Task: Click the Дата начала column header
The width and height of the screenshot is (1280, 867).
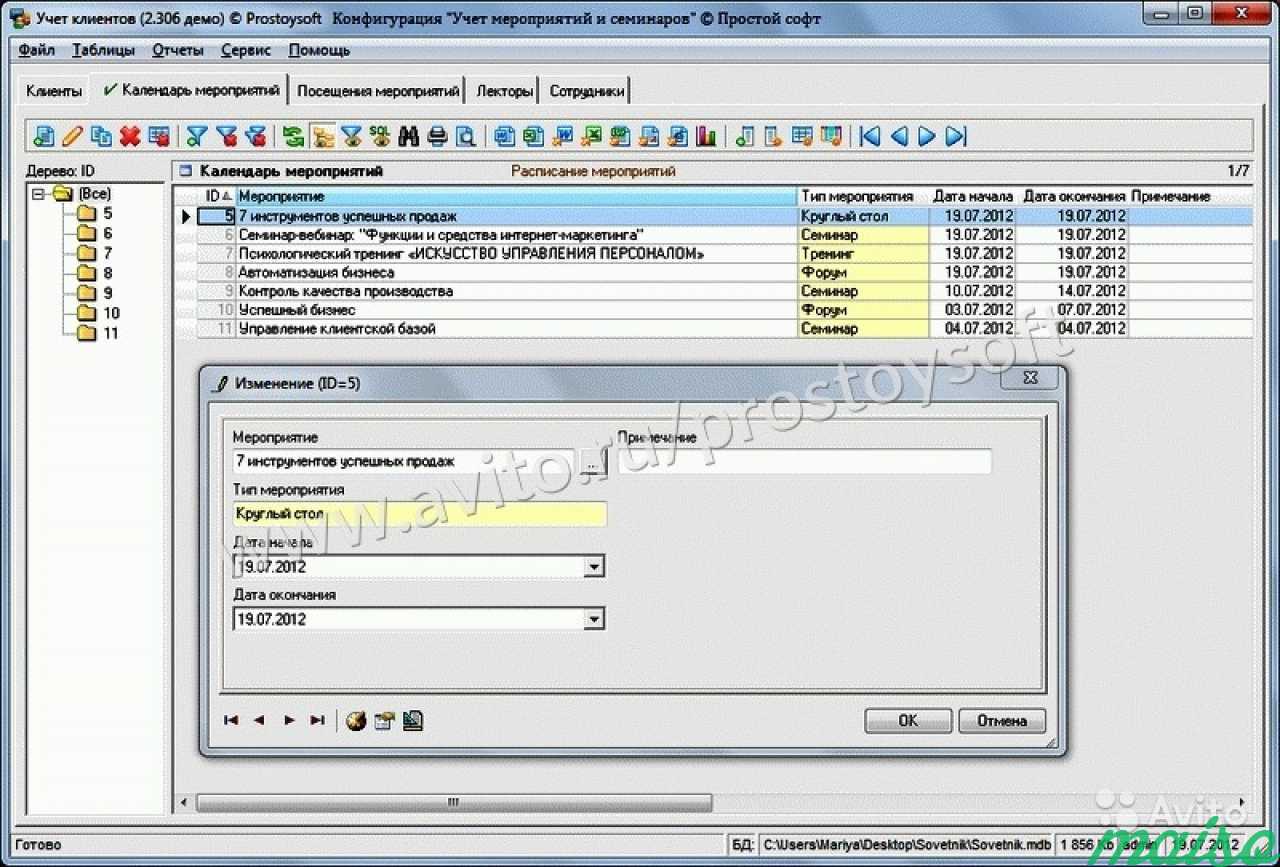Action: pos(974,196)
